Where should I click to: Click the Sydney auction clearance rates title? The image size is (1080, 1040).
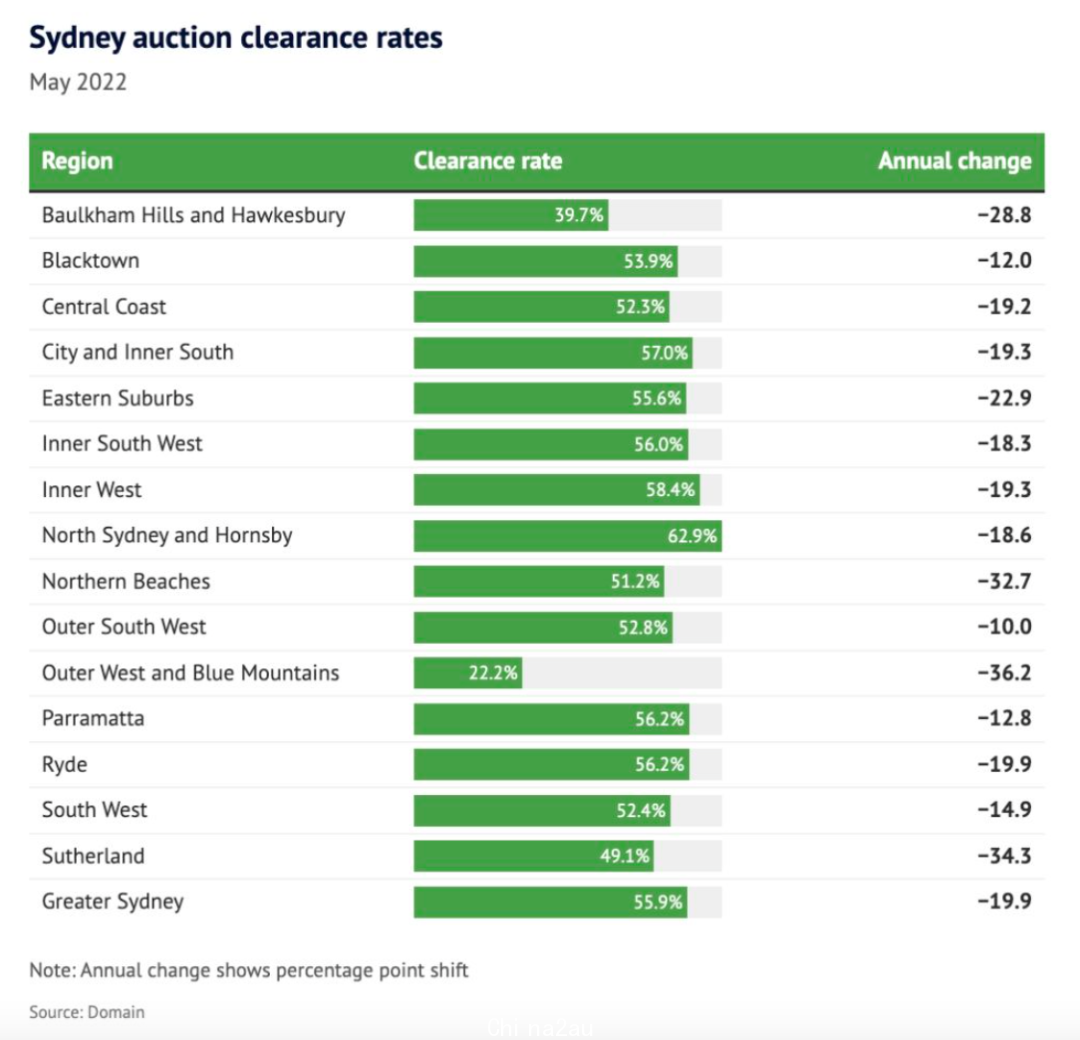tap(236, 39)
